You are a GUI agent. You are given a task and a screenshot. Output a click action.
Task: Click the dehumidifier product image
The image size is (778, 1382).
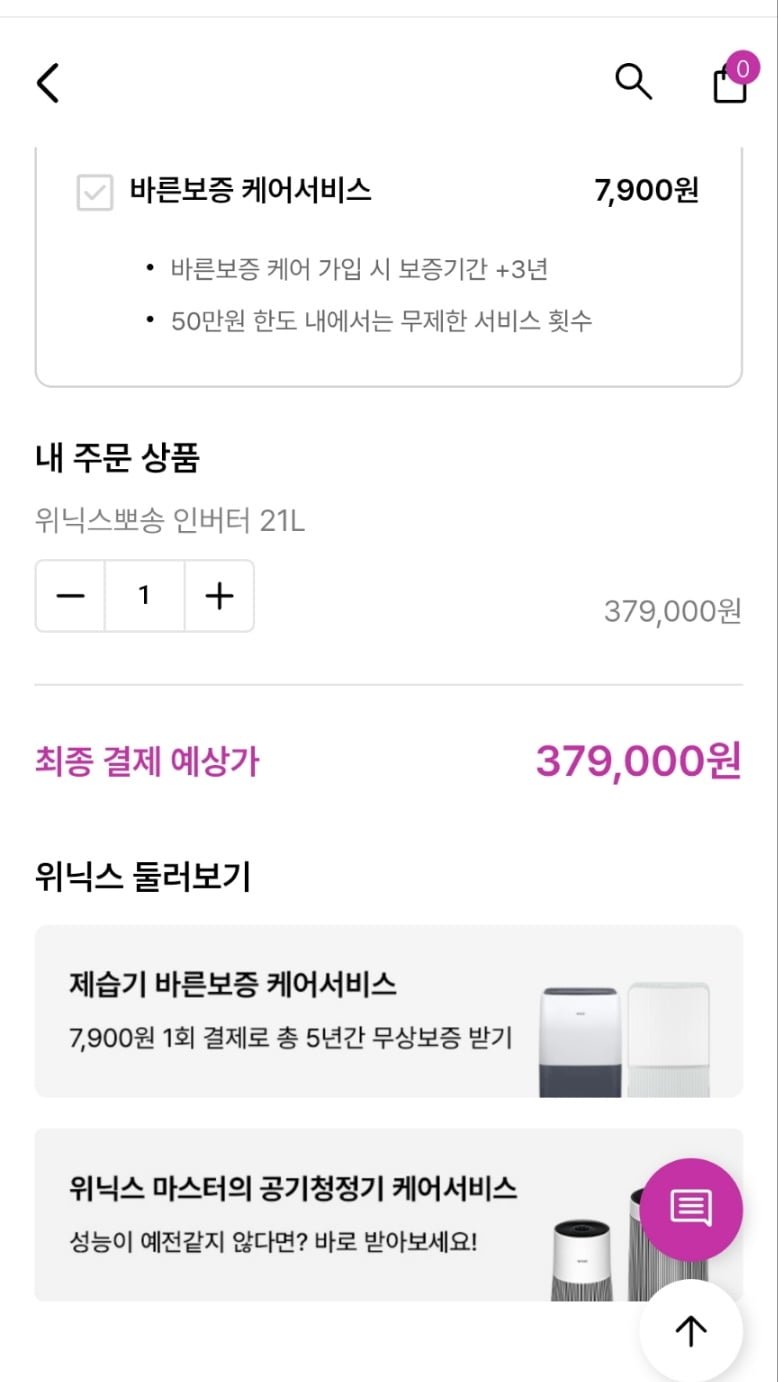pos(625,1040)
